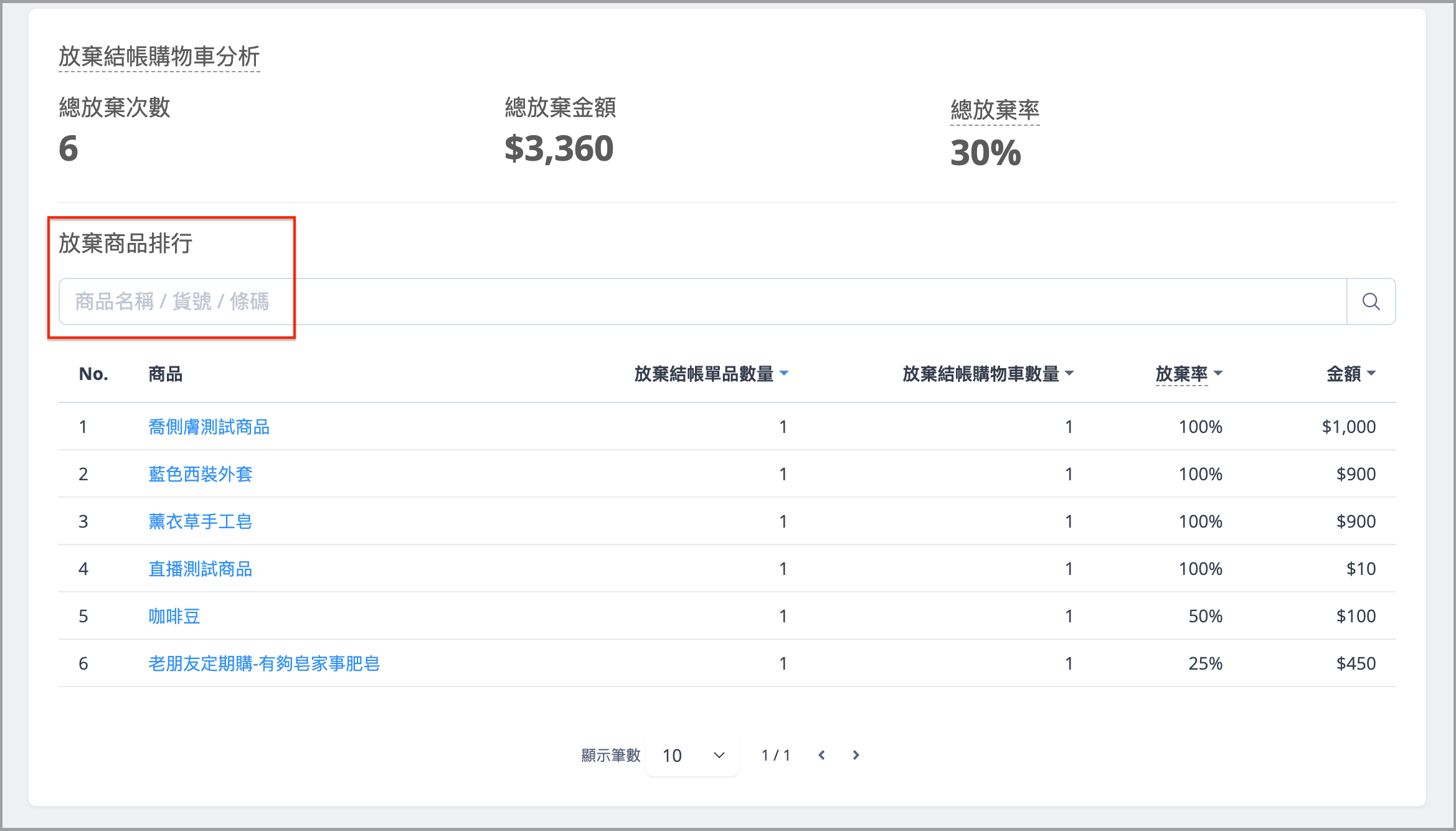Screen dimensions: 1456x831
Task: Open 藍色西裝外套 product link
Action: [x=200, y=474]
